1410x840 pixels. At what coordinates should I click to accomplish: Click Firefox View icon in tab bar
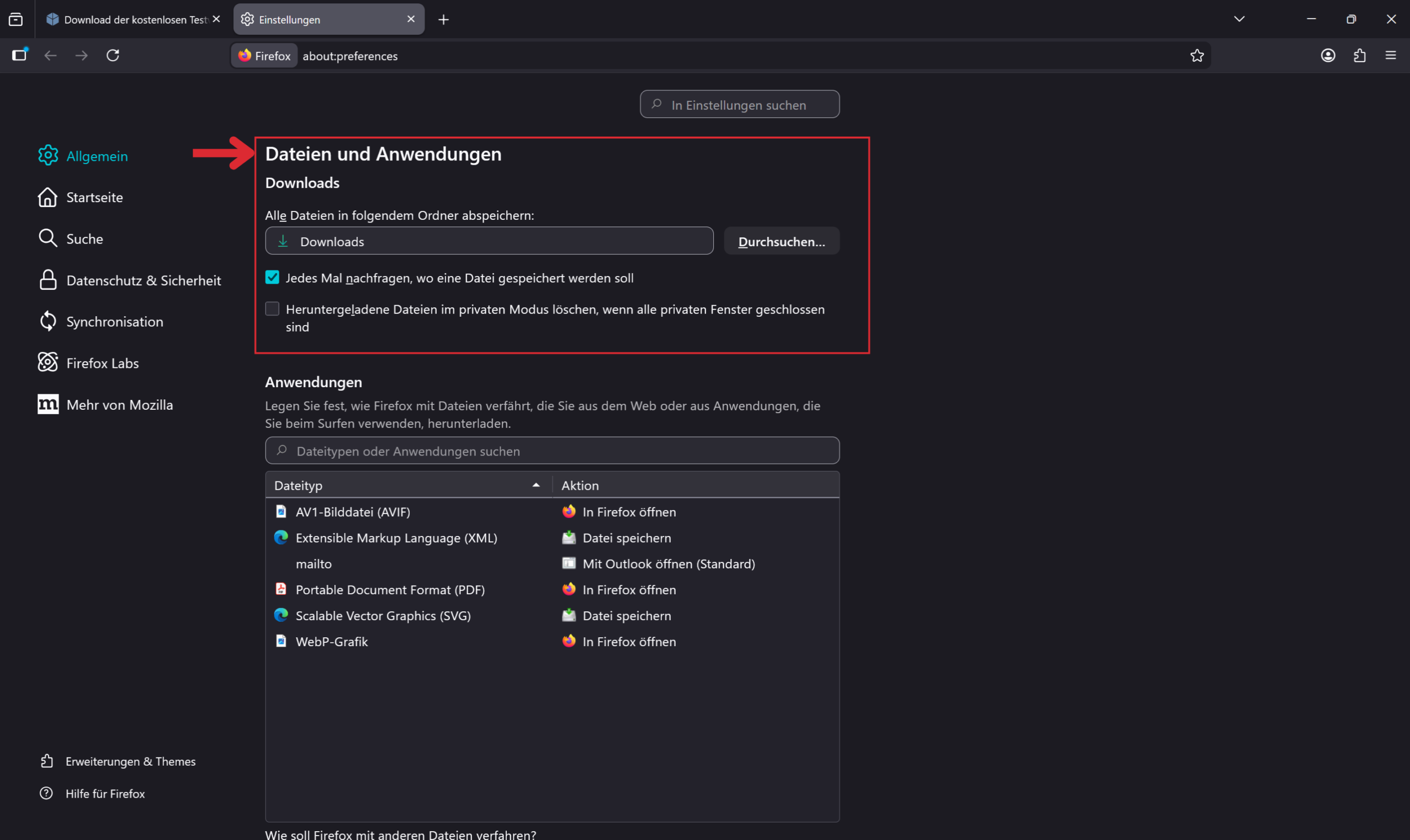(16, 20)
